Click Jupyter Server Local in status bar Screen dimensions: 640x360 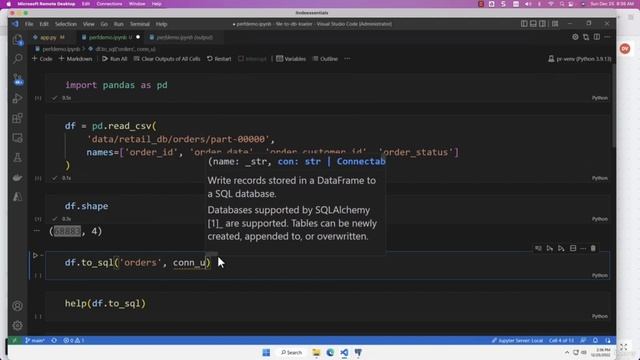517,340
